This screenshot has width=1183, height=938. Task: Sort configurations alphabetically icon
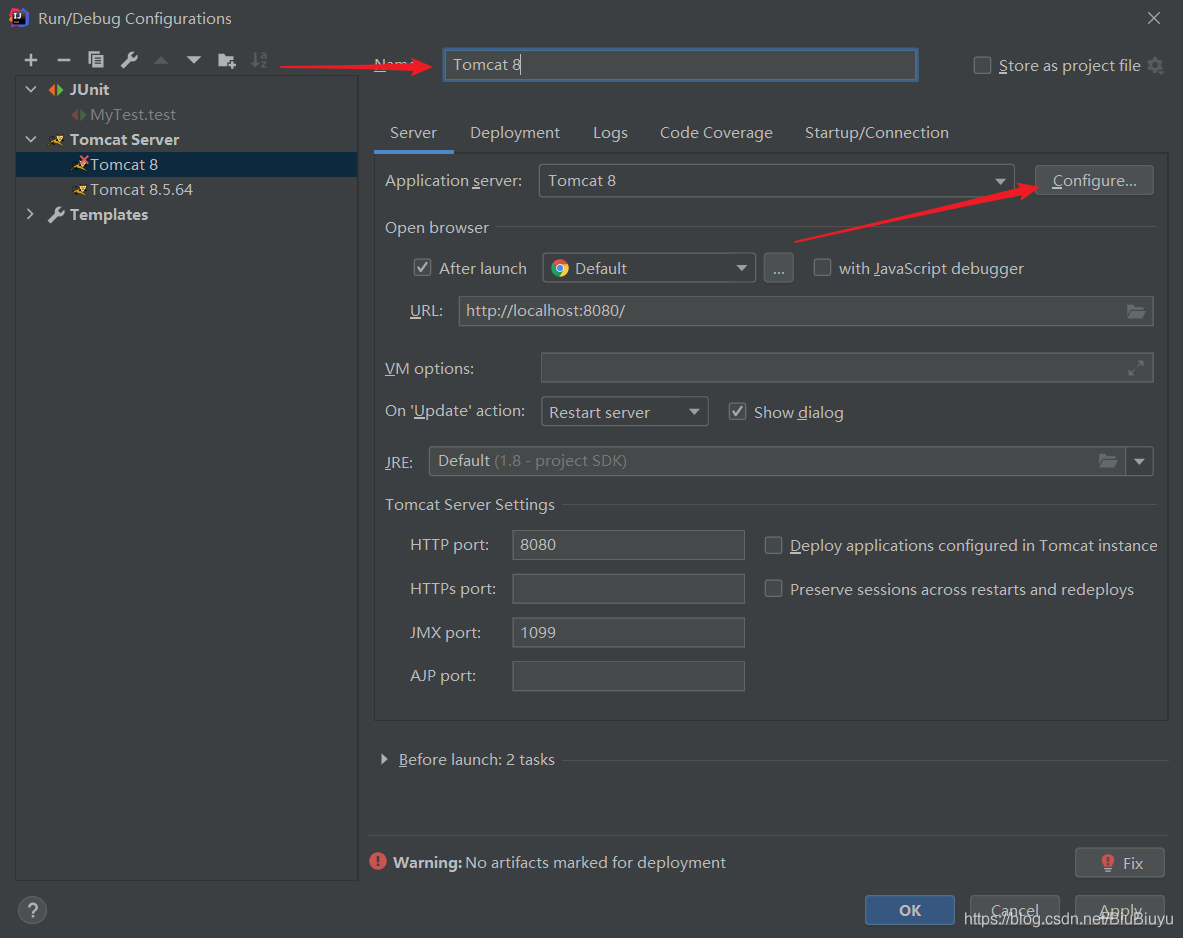[259, 60]
